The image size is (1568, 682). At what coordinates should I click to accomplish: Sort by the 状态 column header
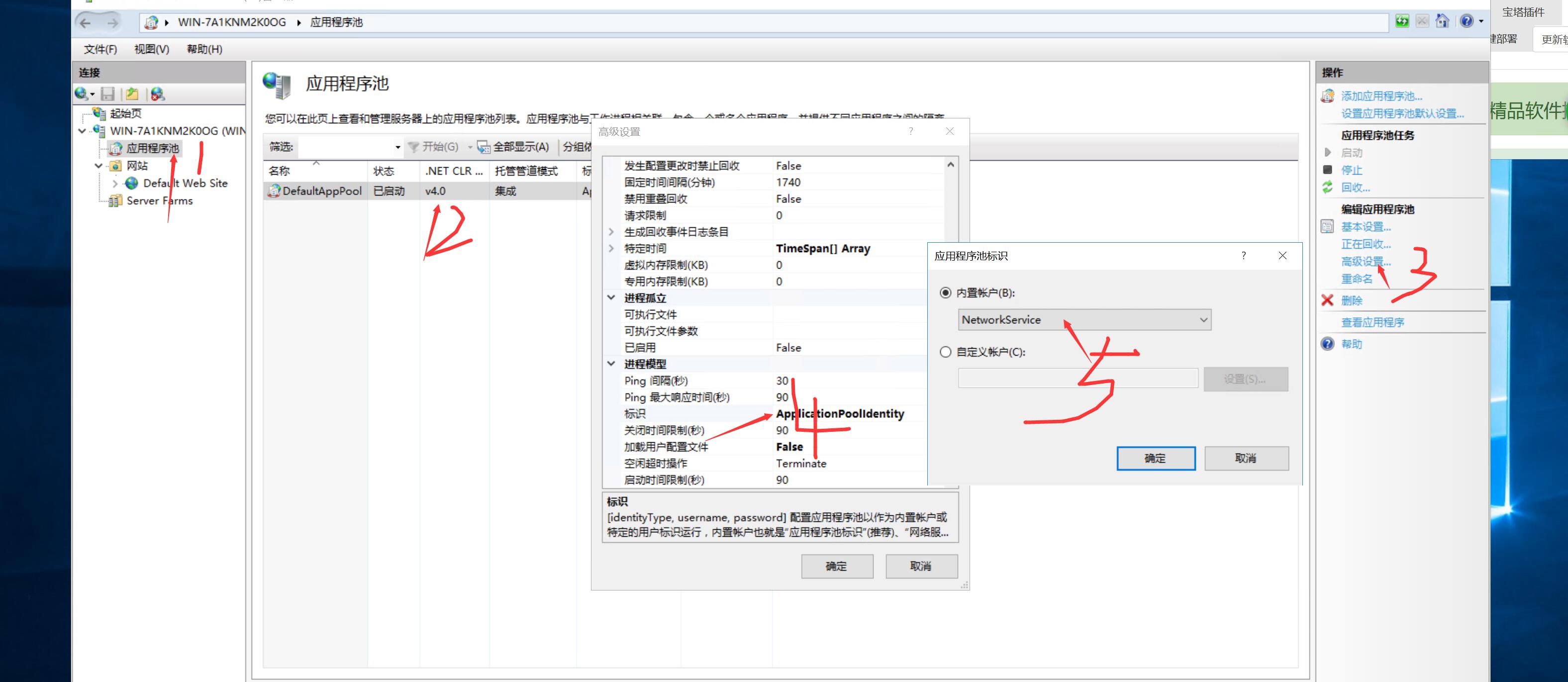393,171
